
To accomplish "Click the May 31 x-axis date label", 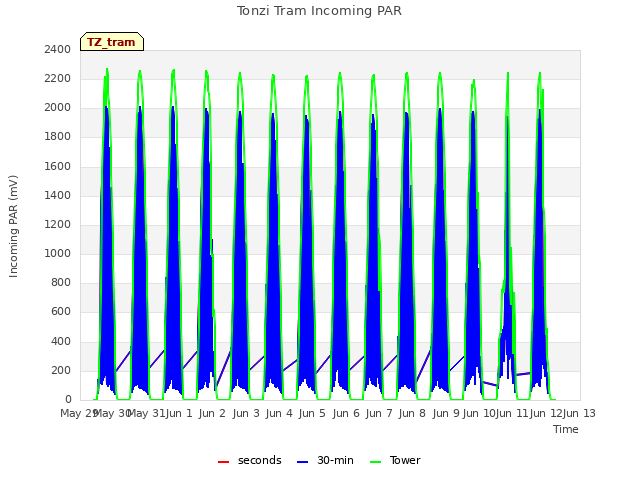I will tap(145, 413).
